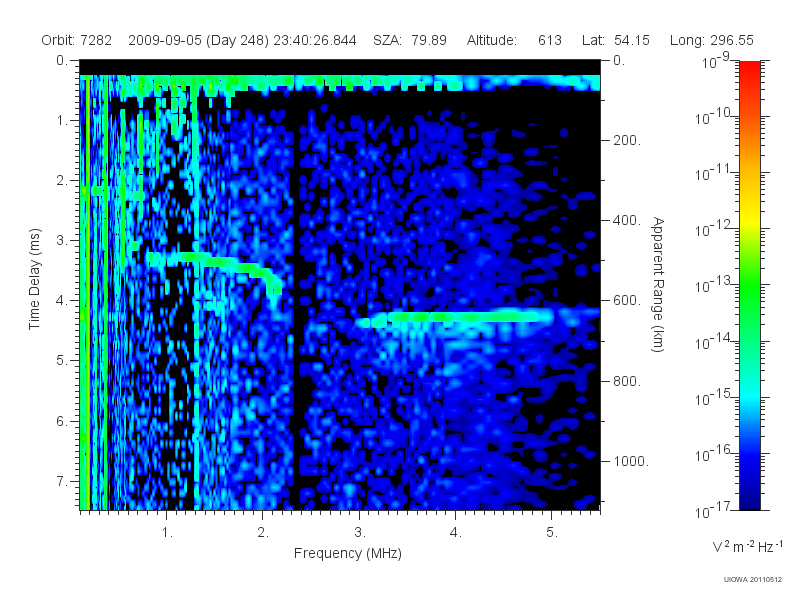Click the 'Frequency (MHz)' axis label
The width and height of the screenshot is (800, 600).
coord(347,554)
